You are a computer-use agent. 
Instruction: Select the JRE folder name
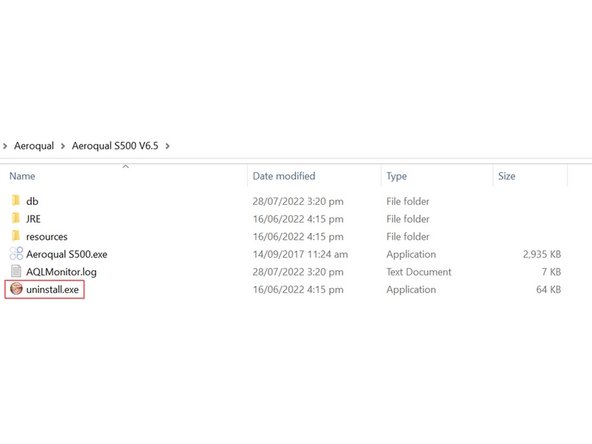33,219
